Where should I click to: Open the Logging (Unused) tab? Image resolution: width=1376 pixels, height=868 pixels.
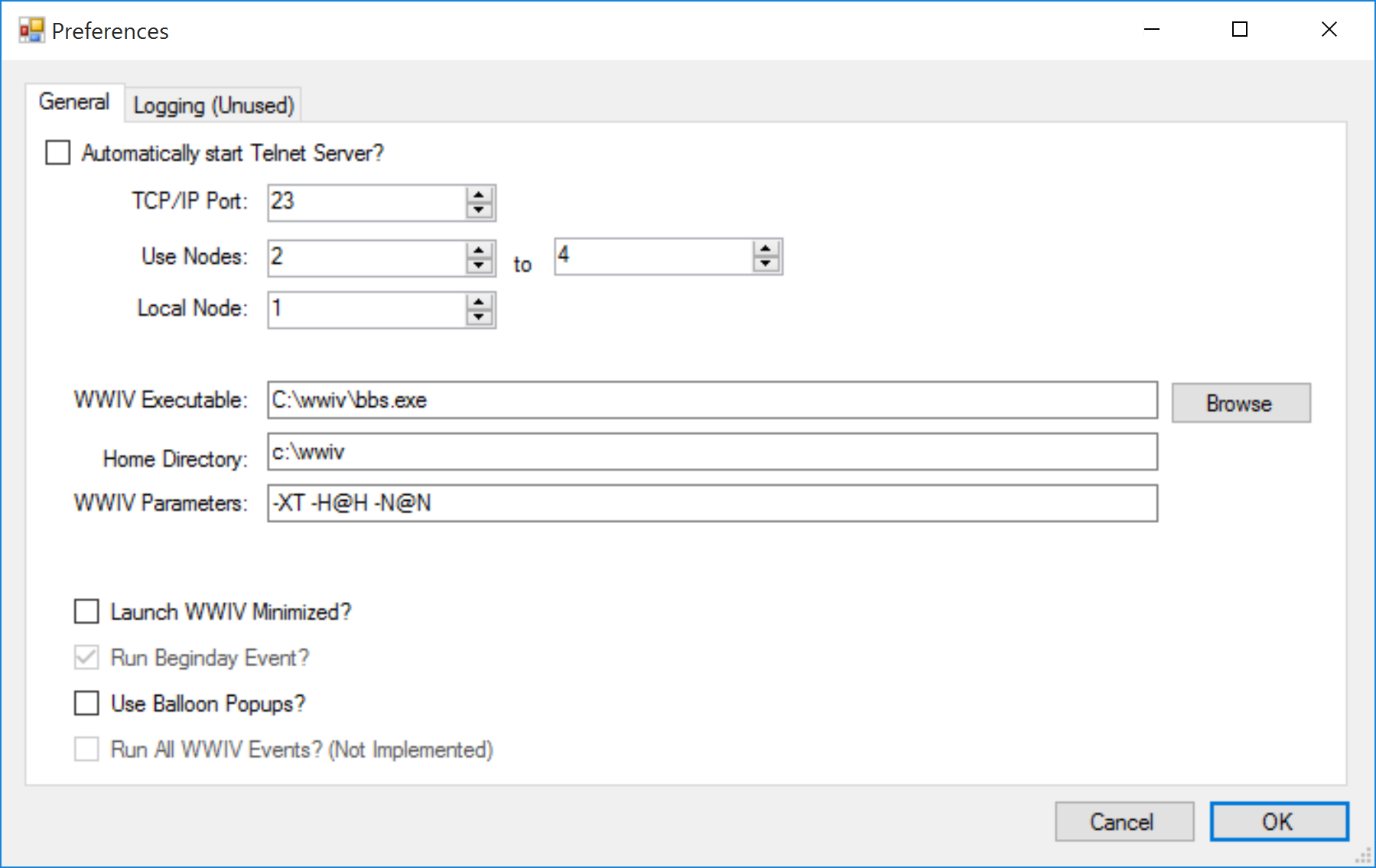[213, 105]
